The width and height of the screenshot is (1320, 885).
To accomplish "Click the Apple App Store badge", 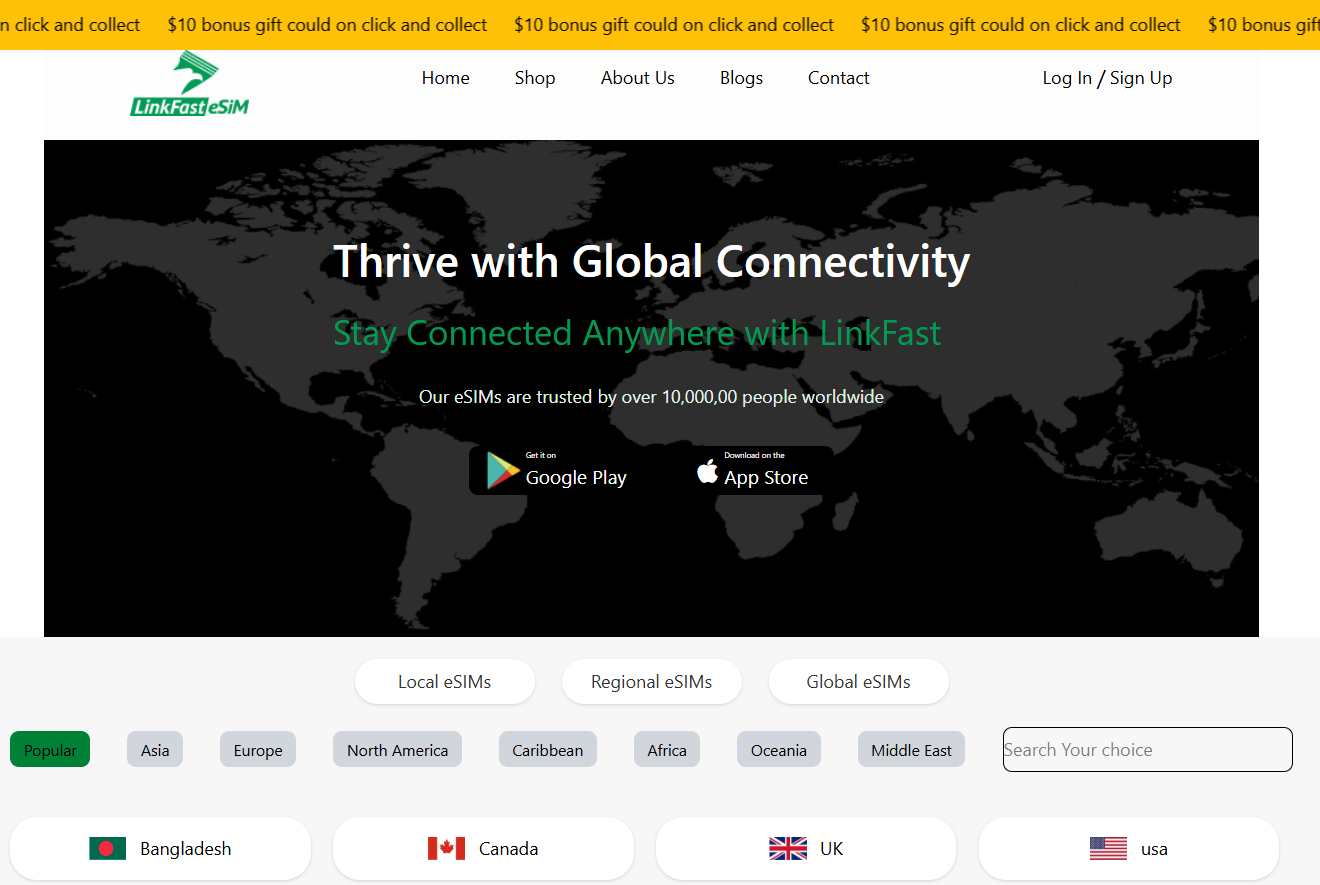I will (753, 470).
